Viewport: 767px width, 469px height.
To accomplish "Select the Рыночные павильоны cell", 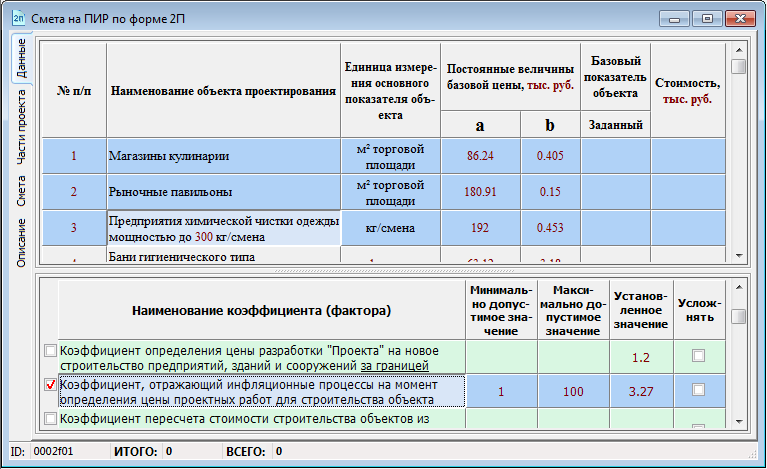I will [224, 192].
